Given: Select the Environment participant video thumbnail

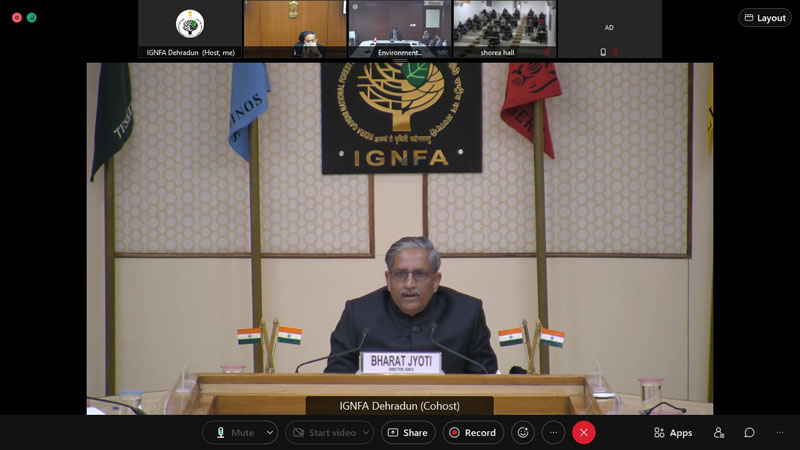Looking at the screenshot, I should (399, 29).
